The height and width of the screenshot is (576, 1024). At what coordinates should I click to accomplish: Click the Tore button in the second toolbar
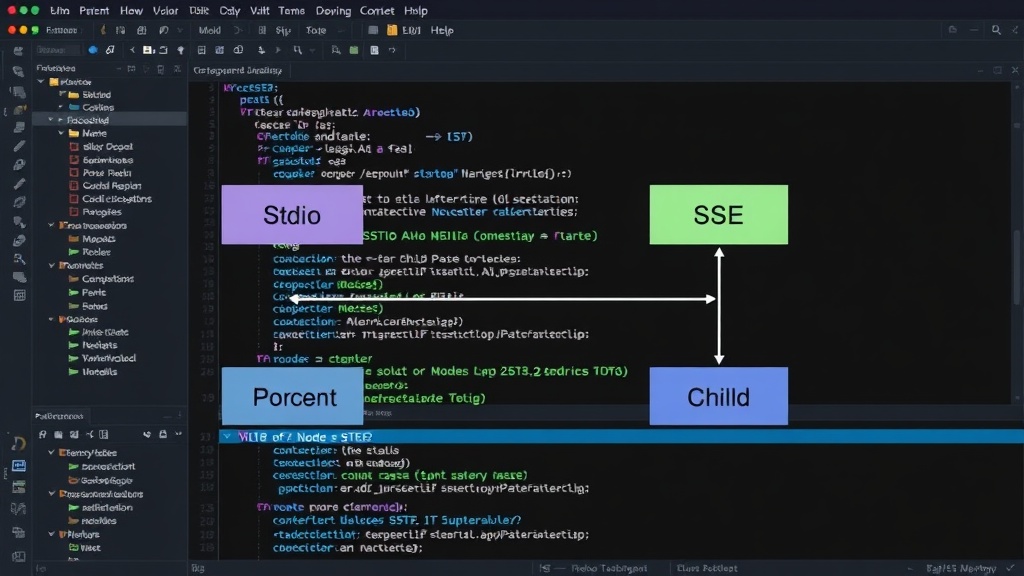(x=316, y=30)
